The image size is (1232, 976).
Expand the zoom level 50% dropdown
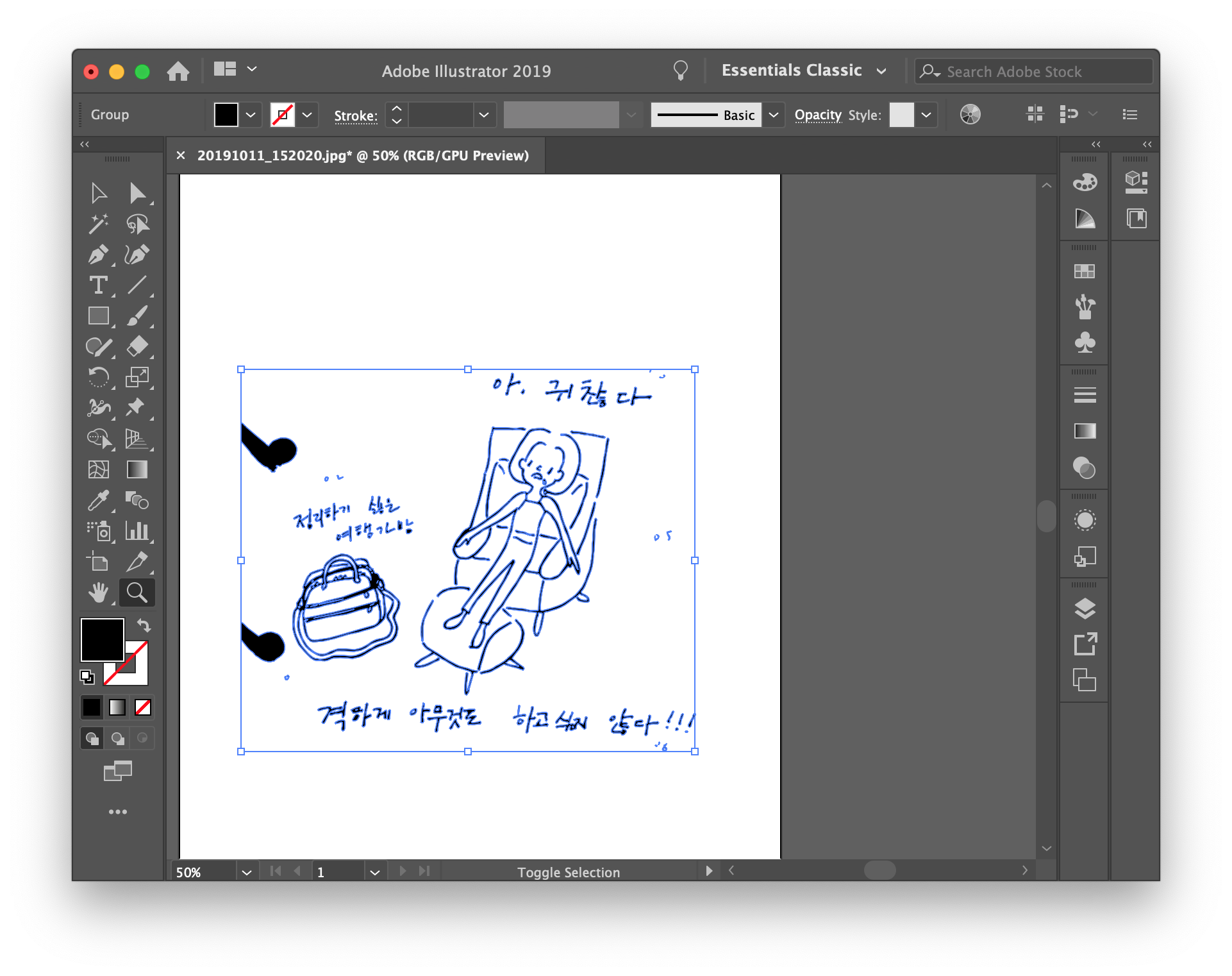coord(246,872)
